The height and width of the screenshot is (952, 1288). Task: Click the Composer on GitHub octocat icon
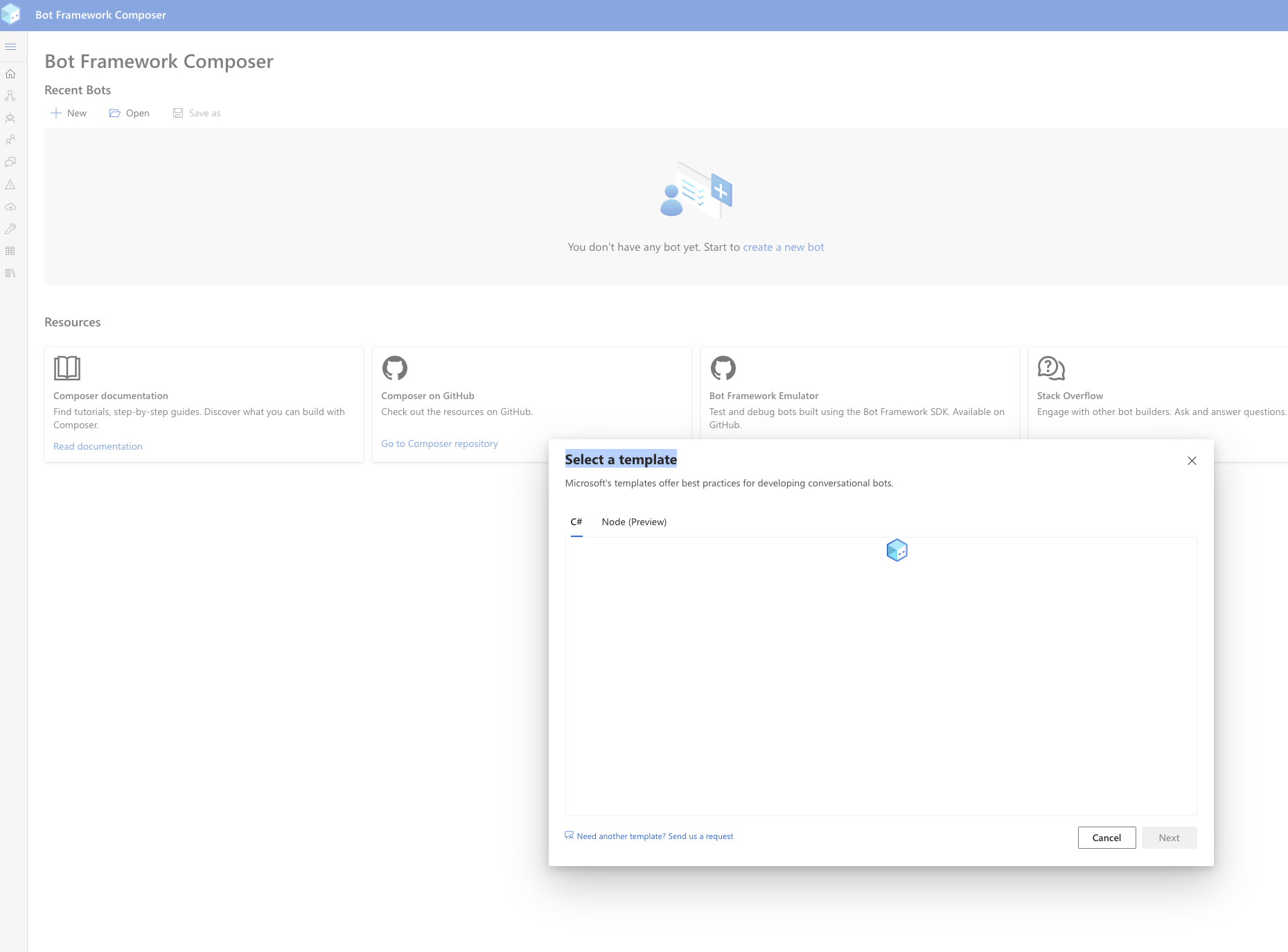click(395, 368)
